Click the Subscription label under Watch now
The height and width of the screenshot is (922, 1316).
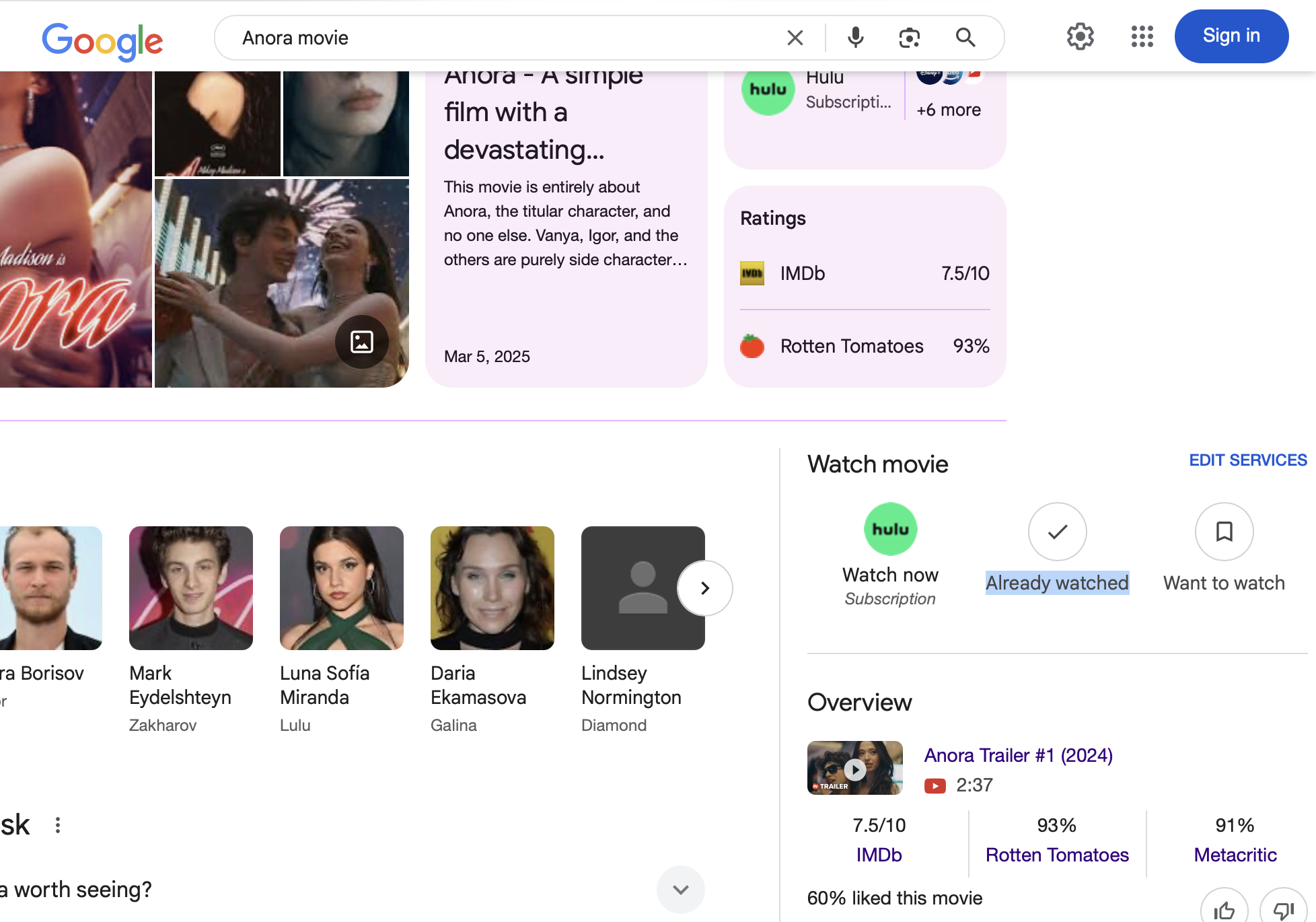tap(890, 599)
